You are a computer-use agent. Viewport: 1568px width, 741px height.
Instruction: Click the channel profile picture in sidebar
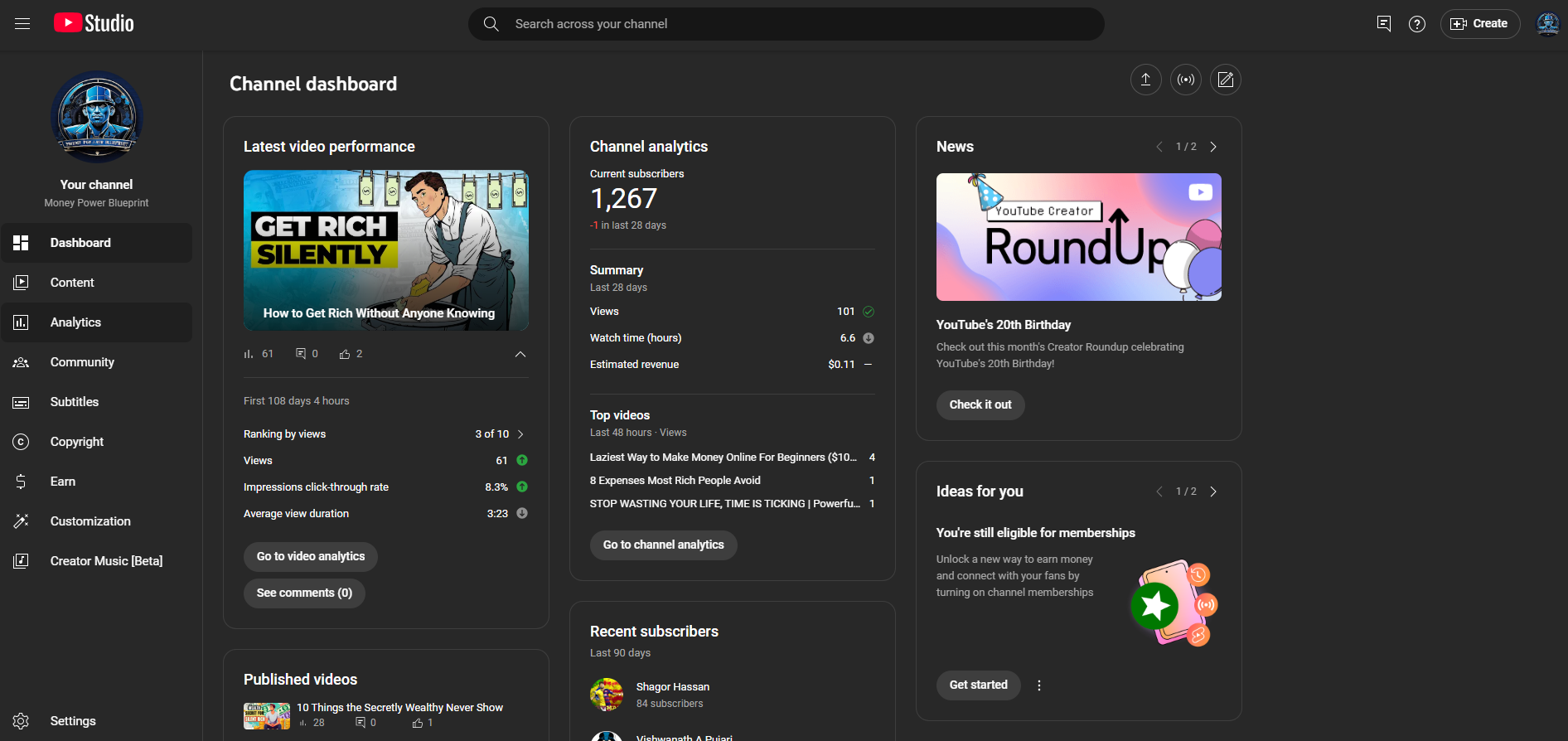[x=97, y=117]
